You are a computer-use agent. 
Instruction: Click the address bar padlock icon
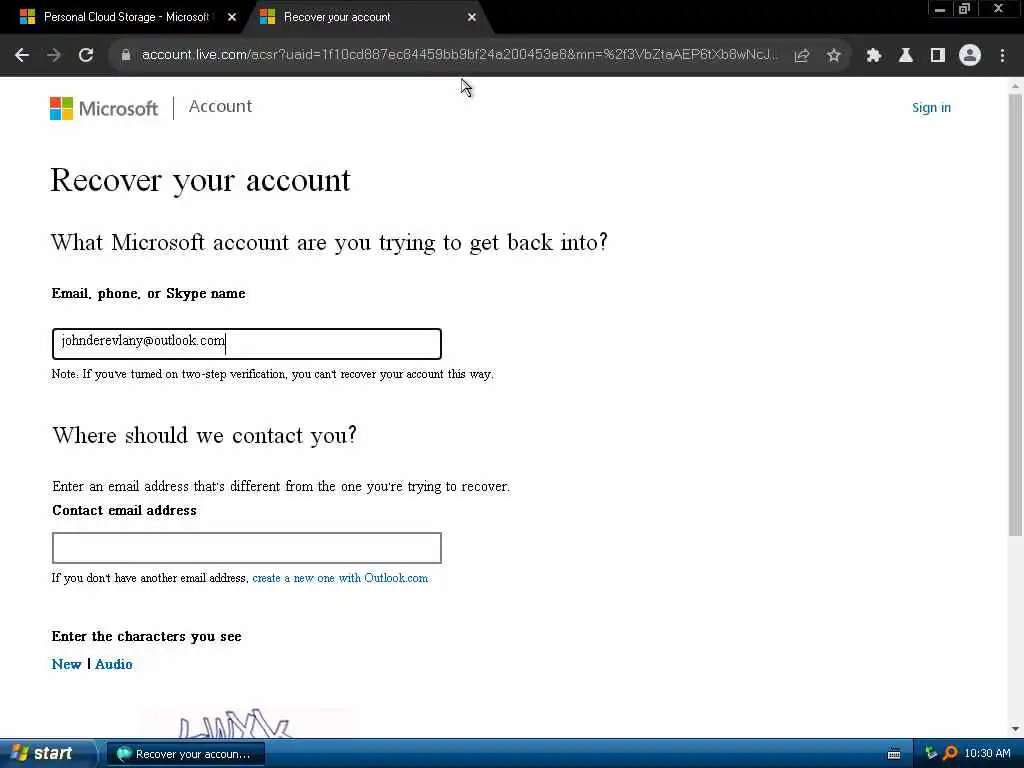(125, 56)
